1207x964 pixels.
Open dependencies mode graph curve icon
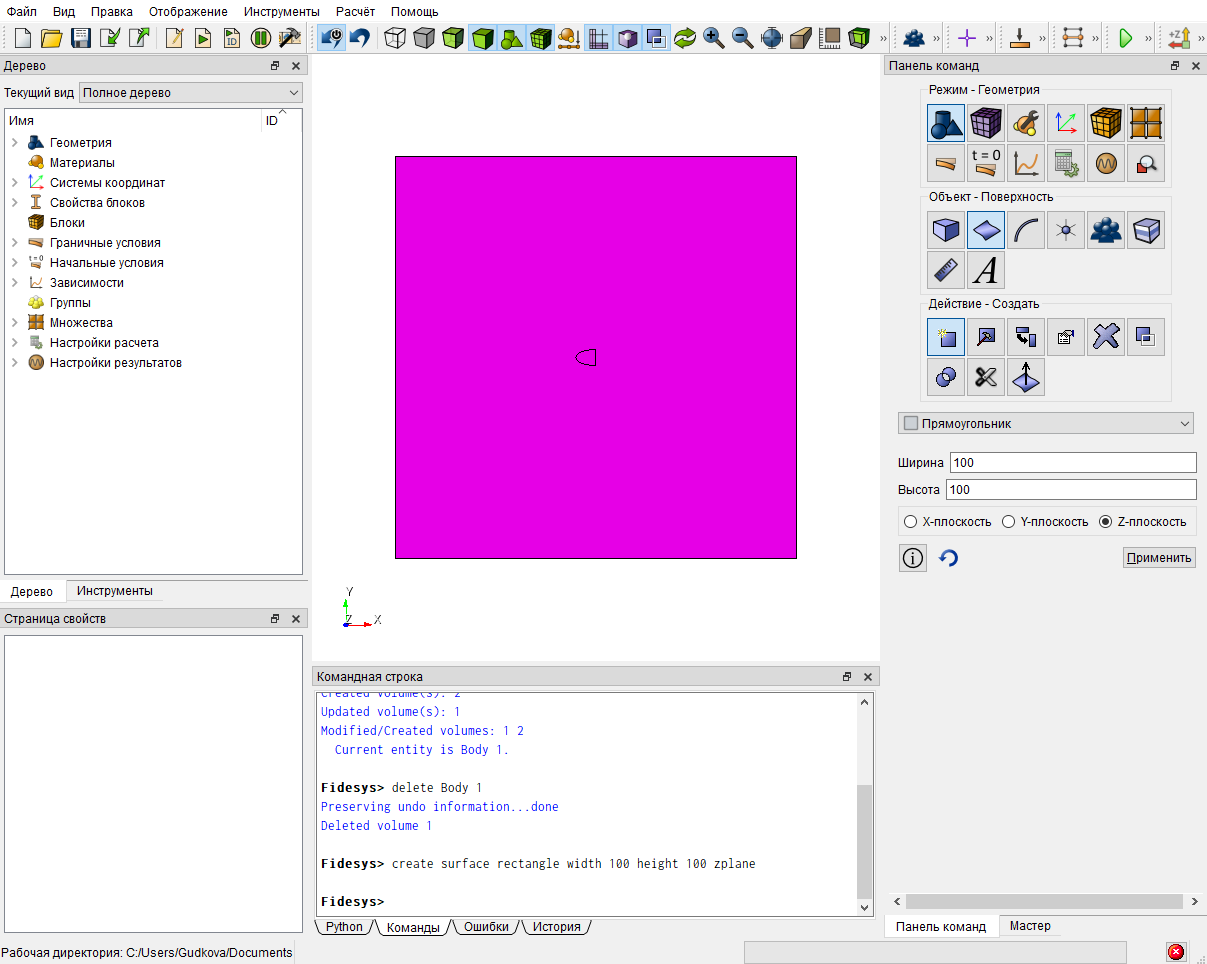[x=1026, y=163]
